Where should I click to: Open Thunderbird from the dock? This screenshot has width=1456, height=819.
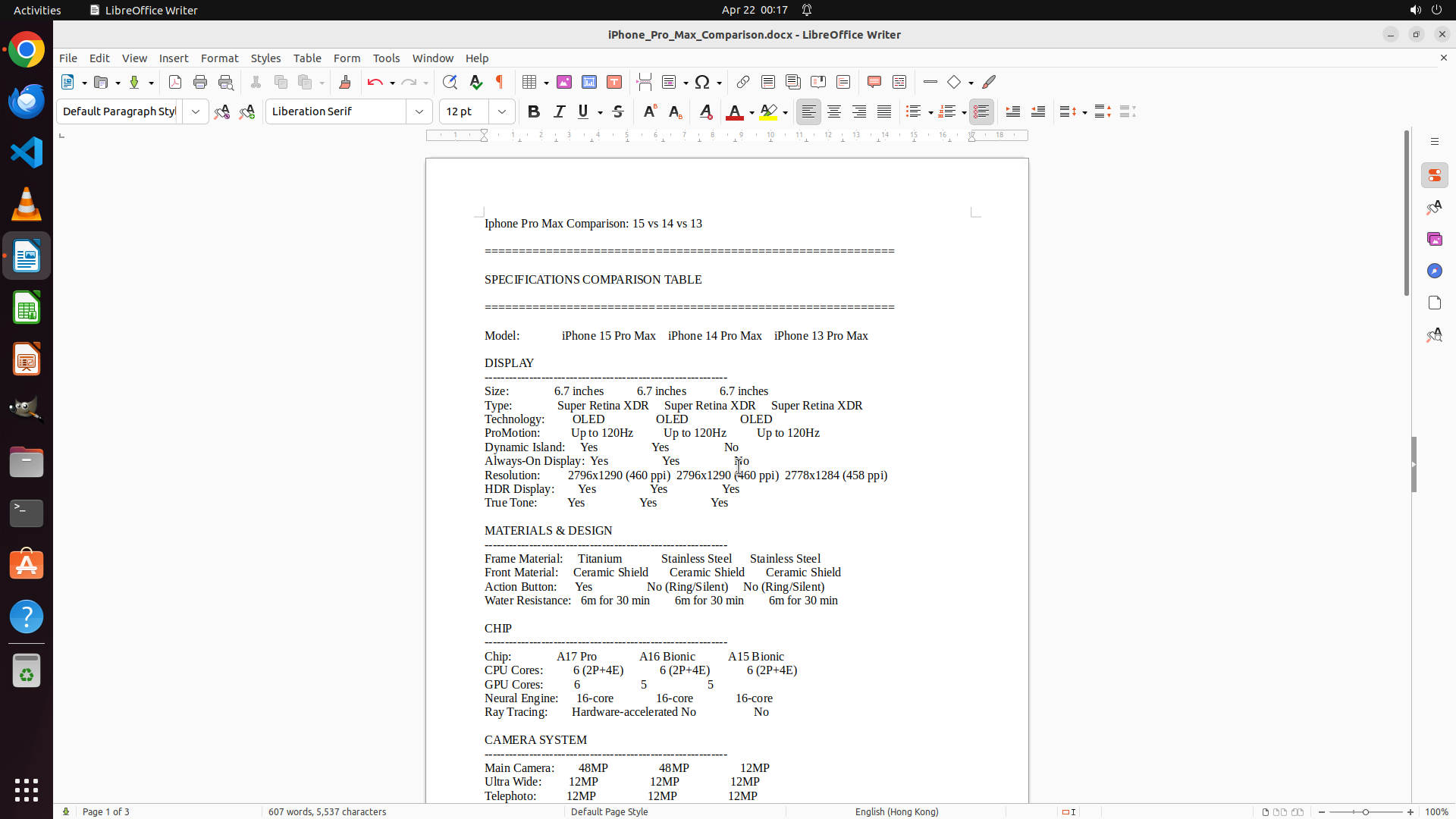click(27, 101)
